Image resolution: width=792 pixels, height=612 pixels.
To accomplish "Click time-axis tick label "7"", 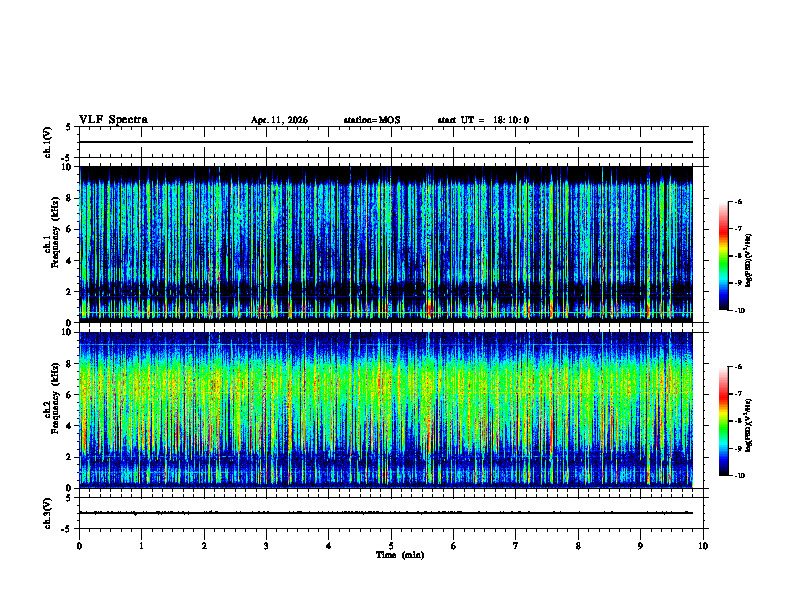I will click(516, 546).
